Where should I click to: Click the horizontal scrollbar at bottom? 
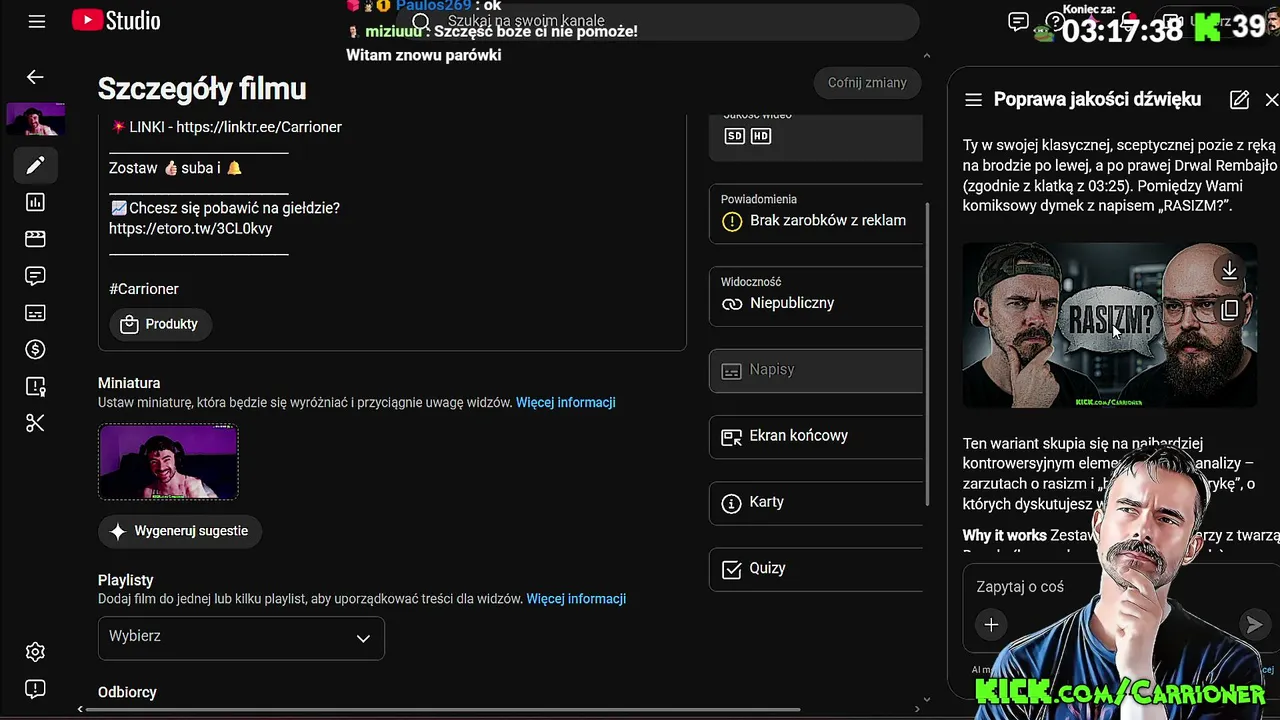[445, 710]
